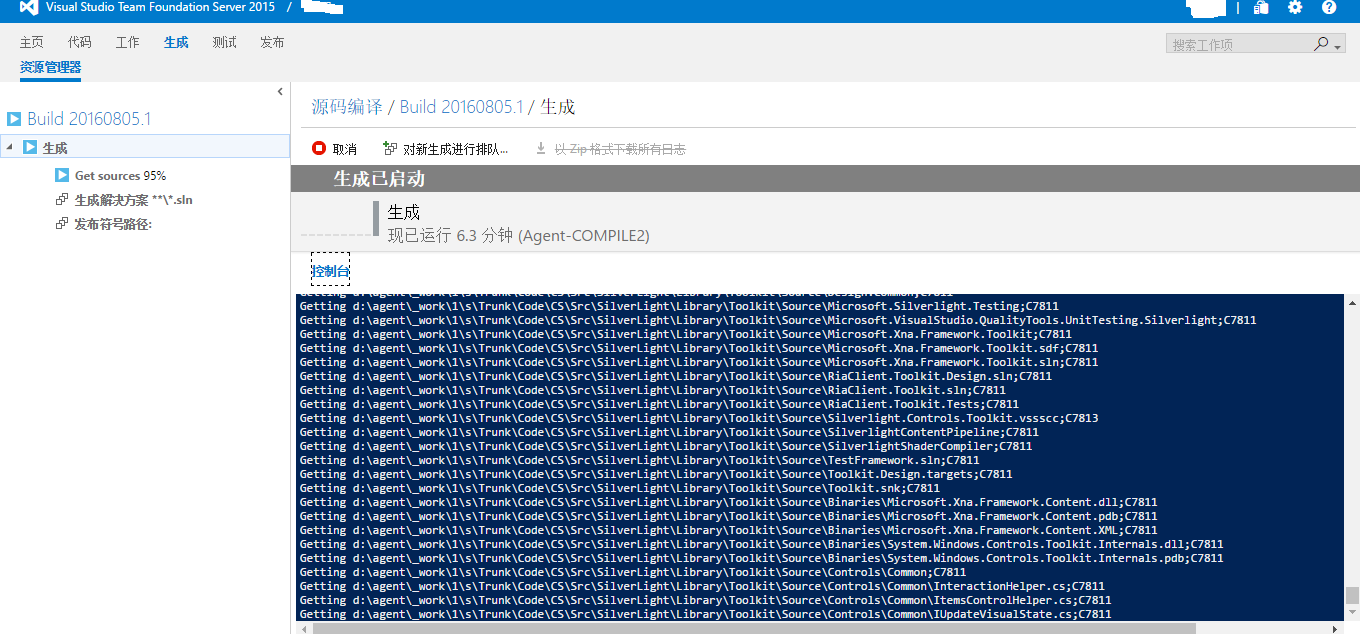The width and height of the screenshot is (1360, 634).
Task: Click log line Toolkit.Design.targets;C7811
Action: [x=656, y=474]
